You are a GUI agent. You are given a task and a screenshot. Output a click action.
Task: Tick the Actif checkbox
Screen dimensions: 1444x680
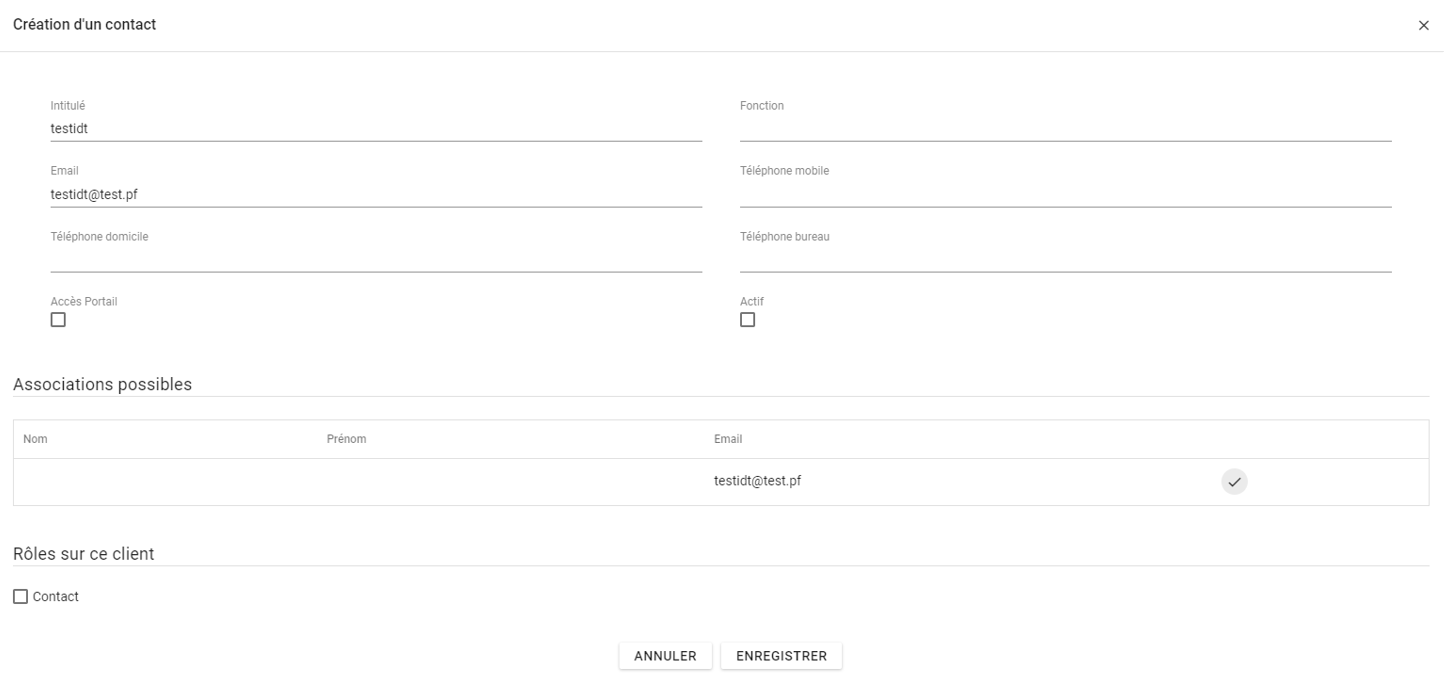coord(747,320)
